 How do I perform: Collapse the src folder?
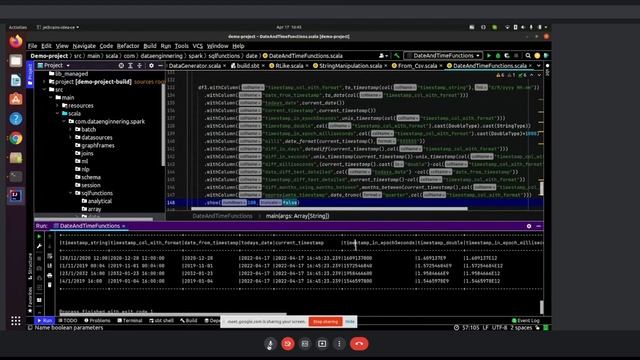pyautogui.click(x=44, y=89)
